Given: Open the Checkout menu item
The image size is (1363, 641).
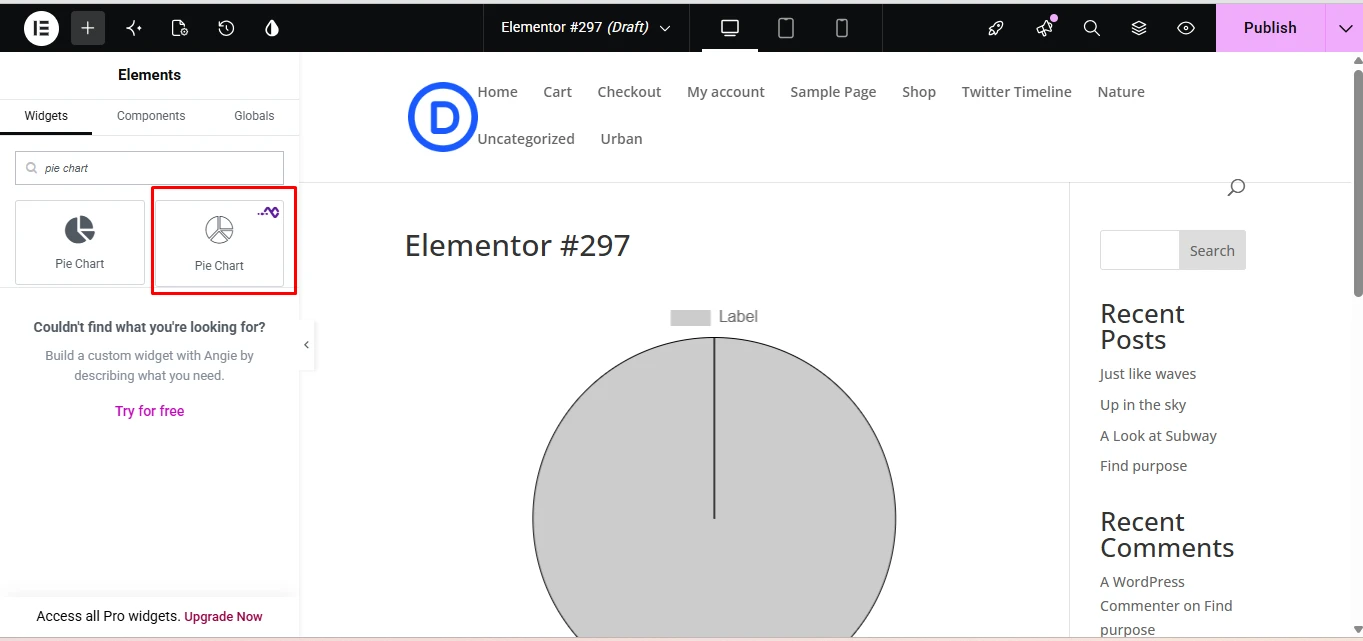Looking at the screenshot, I should (629, 92).
